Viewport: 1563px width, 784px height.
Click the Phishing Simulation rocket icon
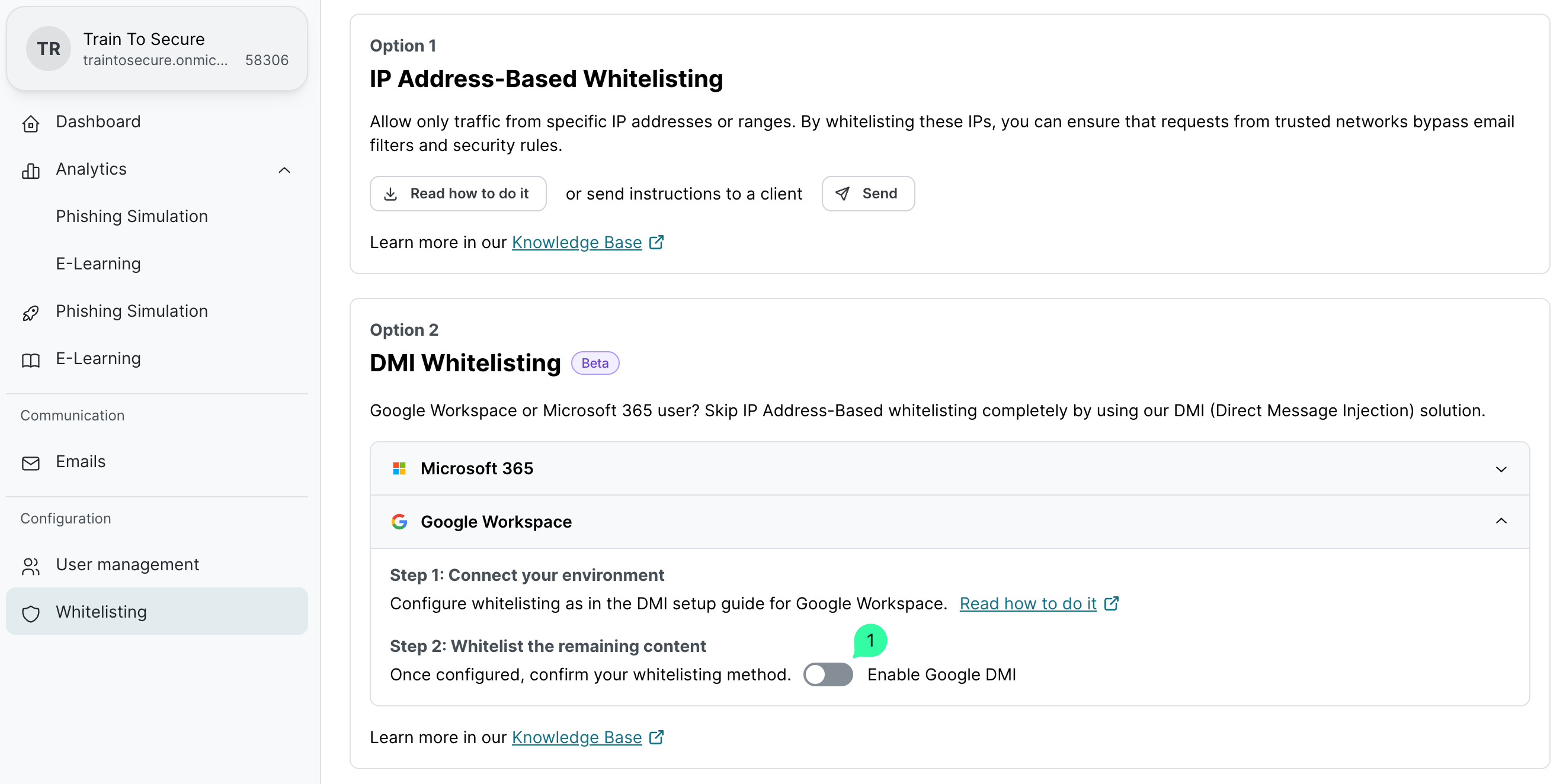click(x=30, y=312)
